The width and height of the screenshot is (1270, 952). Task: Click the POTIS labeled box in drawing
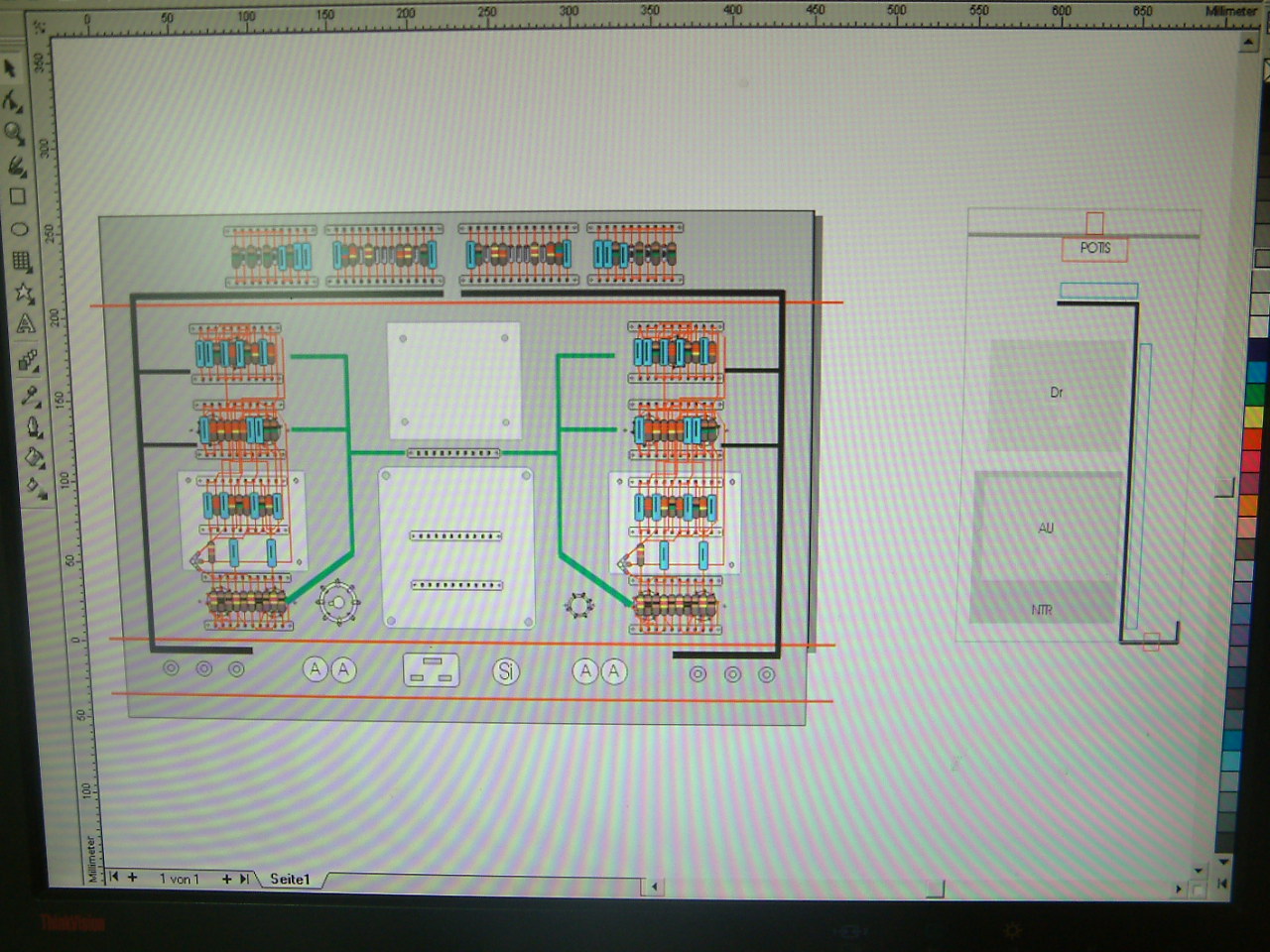tap(1094, 248)
